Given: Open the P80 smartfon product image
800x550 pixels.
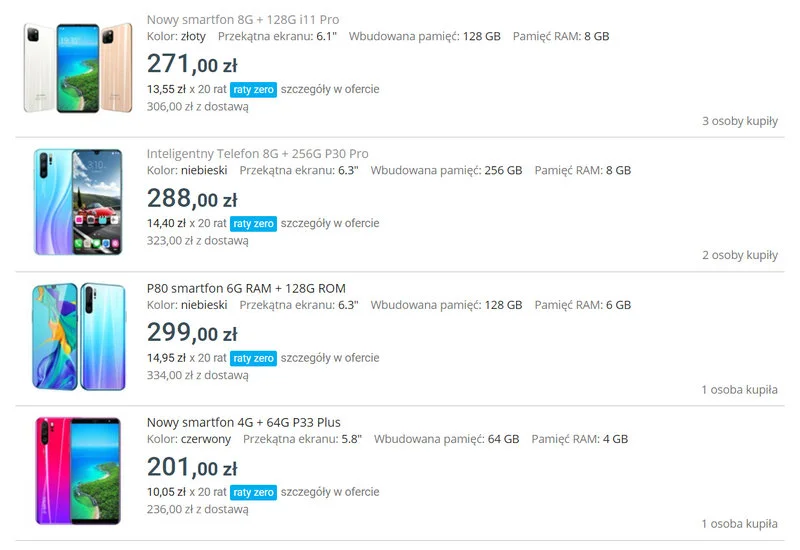Looking at the screenshot, I should [x=76, y=336].
